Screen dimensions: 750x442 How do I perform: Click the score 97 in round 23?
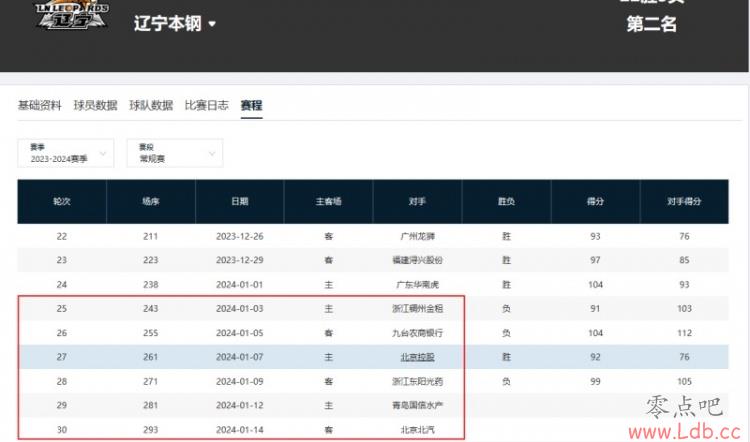click(595, 260)
